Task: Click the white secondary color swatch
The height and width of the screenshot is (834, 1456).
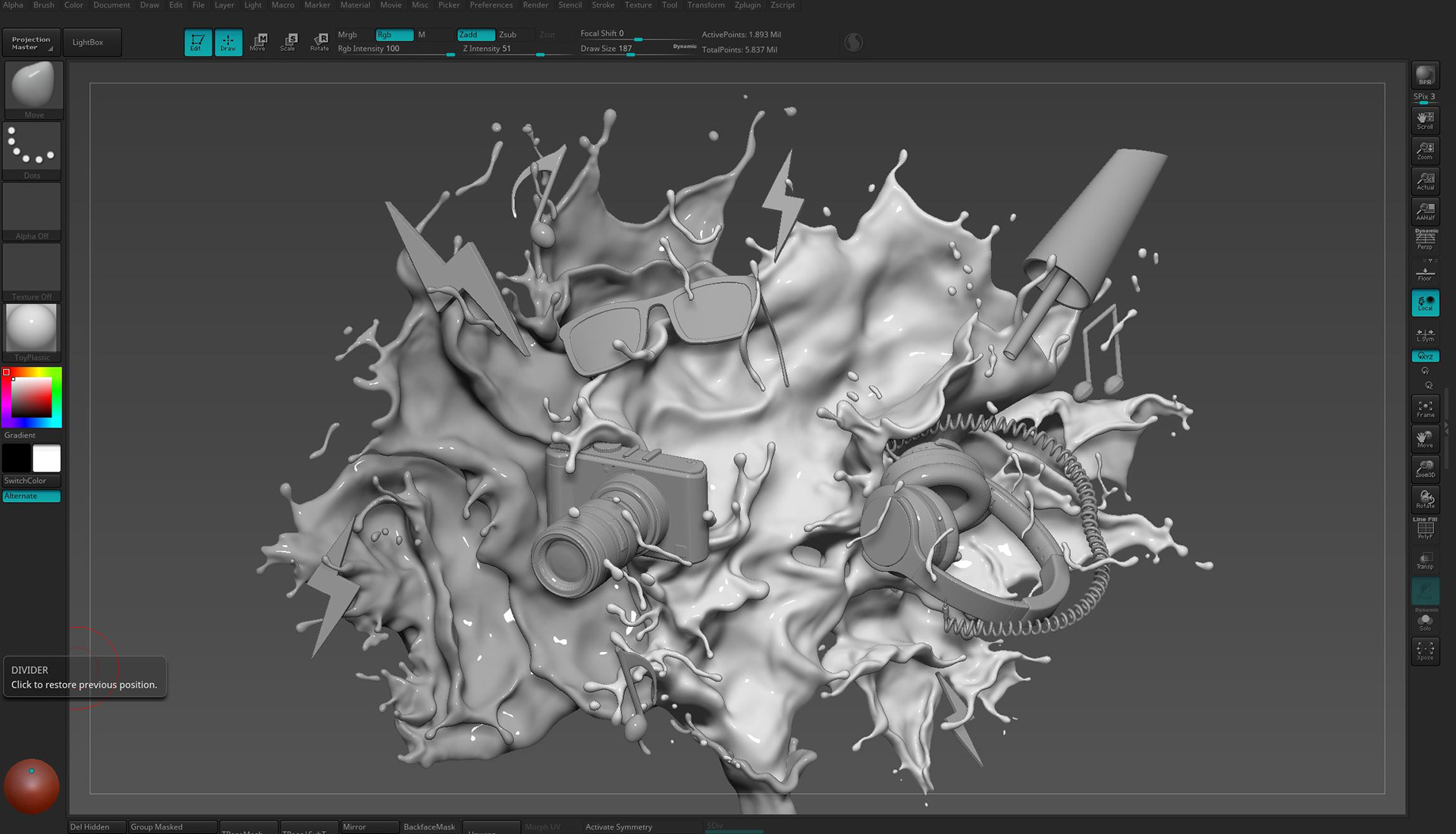Action: [x=46, y=459]
